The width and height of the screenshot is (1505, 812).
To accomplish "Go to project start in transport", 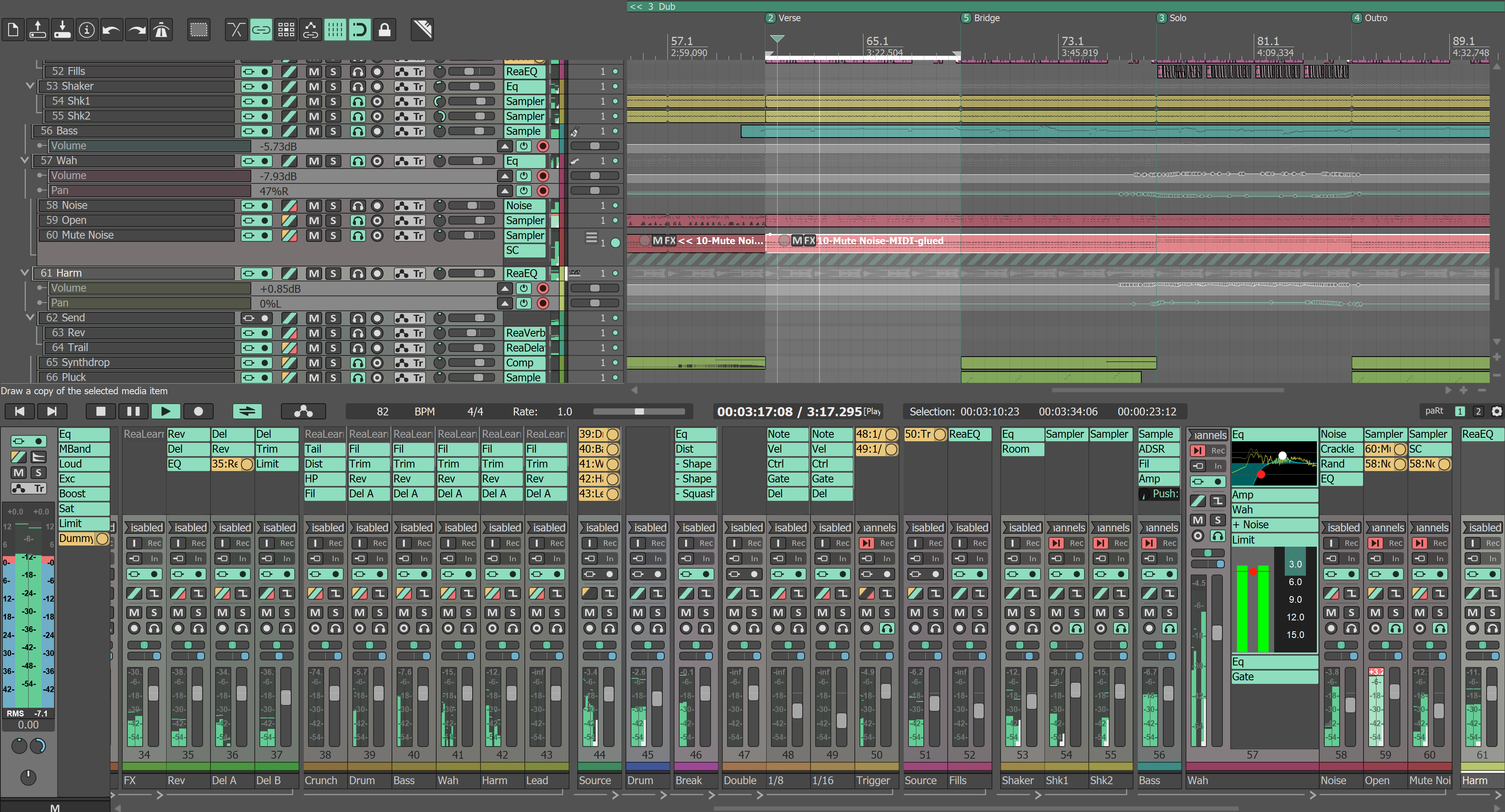I will click(x=19, y=411).
